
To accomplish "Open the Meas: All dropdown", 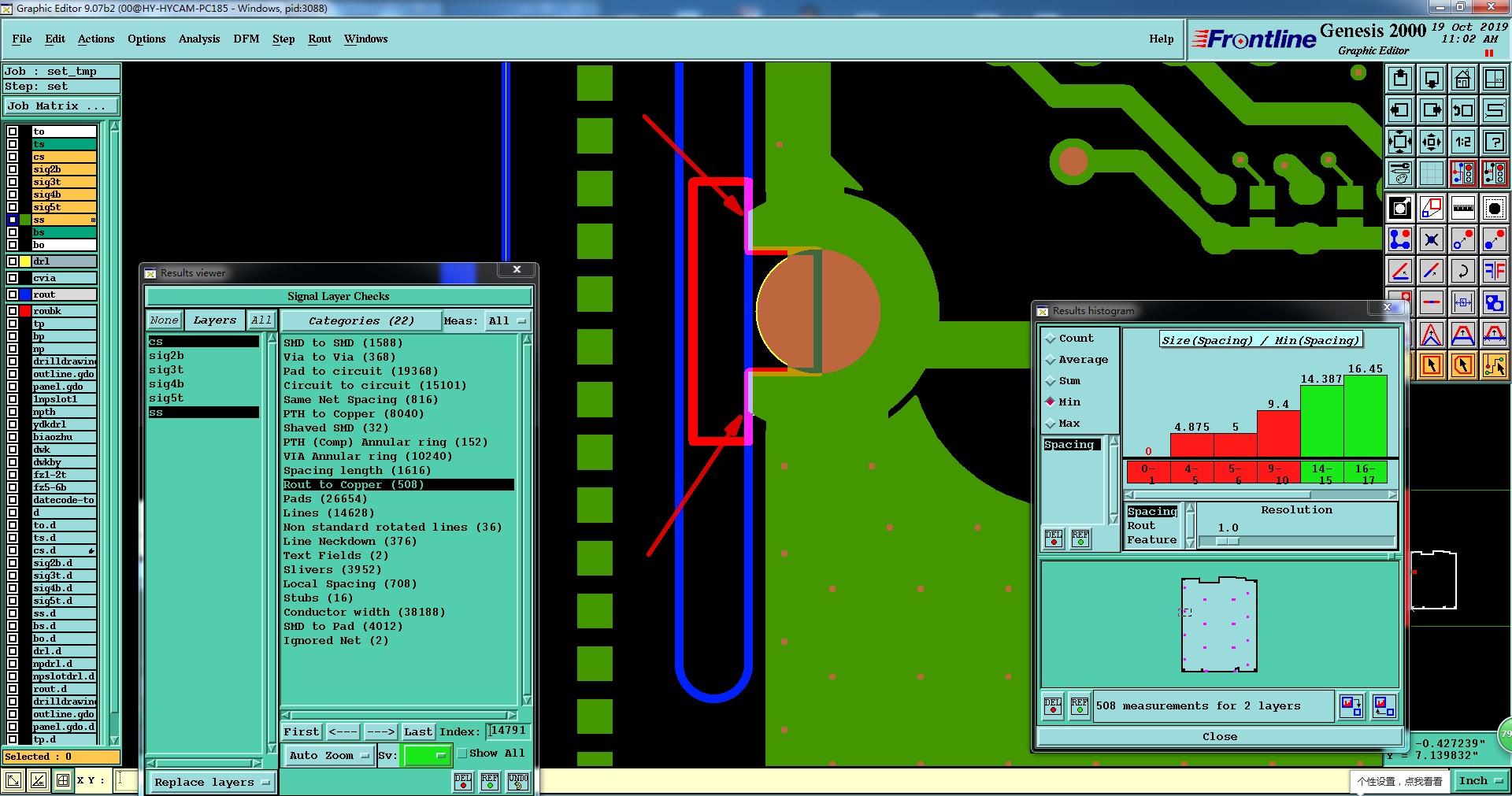I will [x=507, y=321].
